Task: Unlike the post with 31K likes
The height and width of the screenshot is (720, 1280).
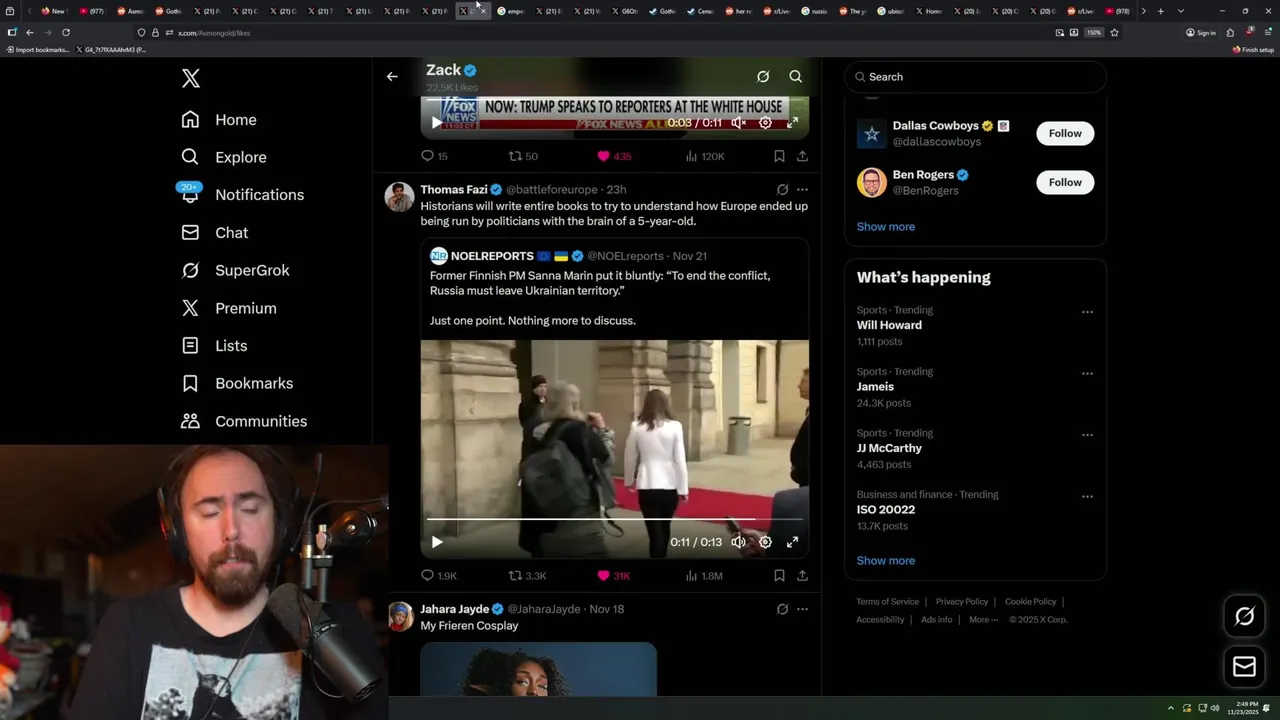Action: coord(613,575)
